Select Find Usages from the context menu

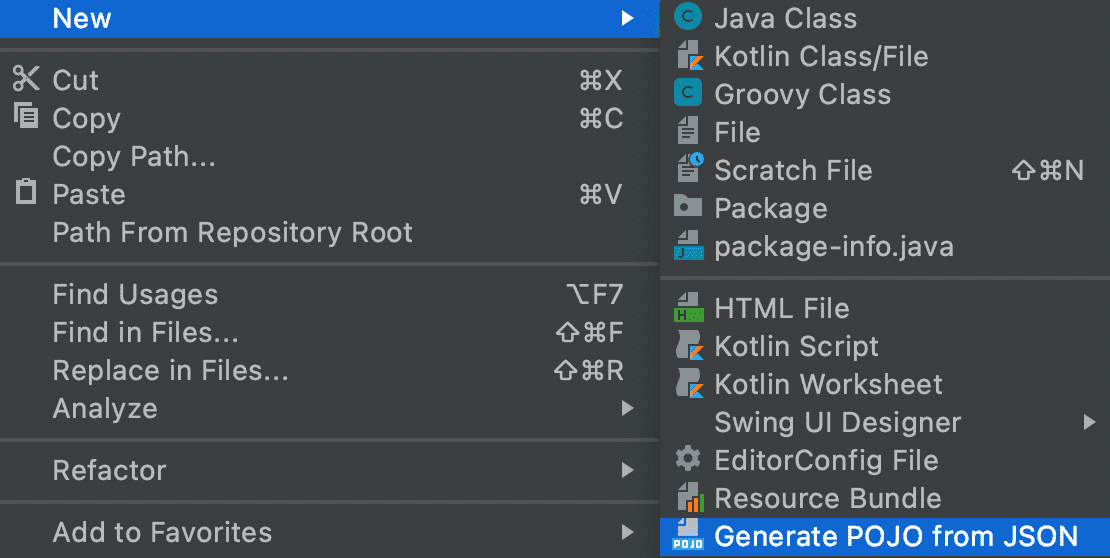(135, 295)
